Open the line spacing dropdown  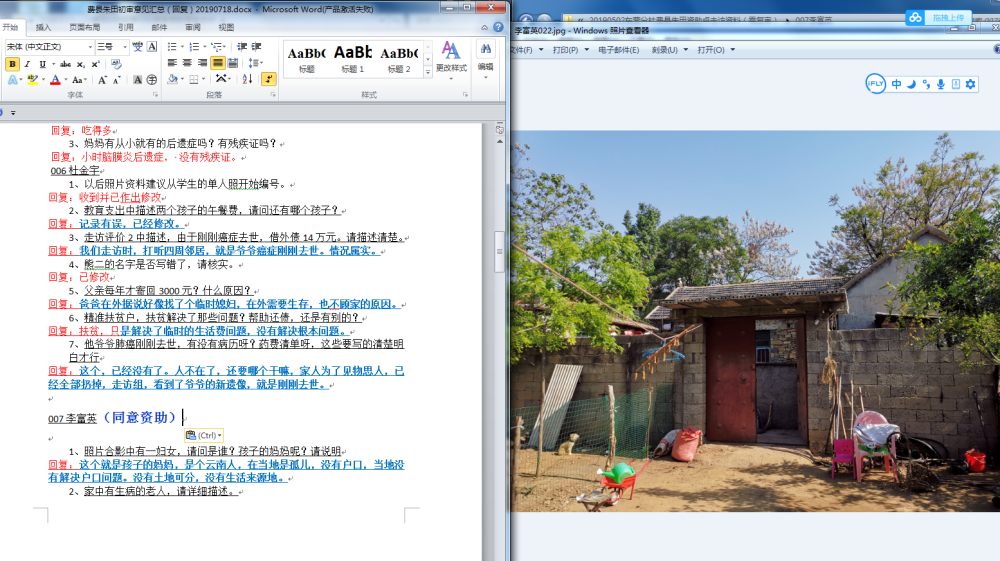coord(255,62)
